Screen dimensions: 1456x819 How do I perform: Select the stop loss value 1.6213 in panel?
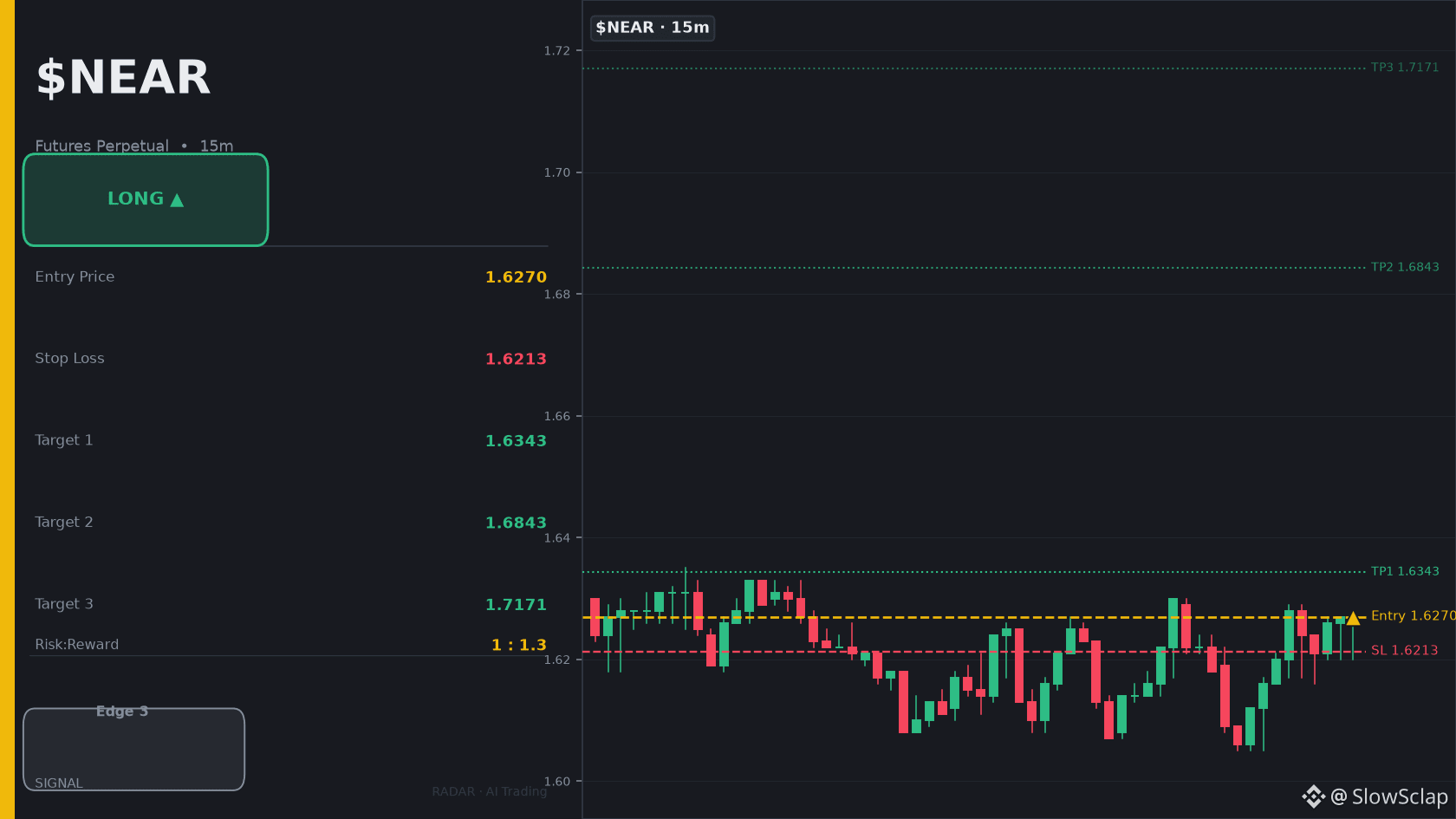coord(516,359)
